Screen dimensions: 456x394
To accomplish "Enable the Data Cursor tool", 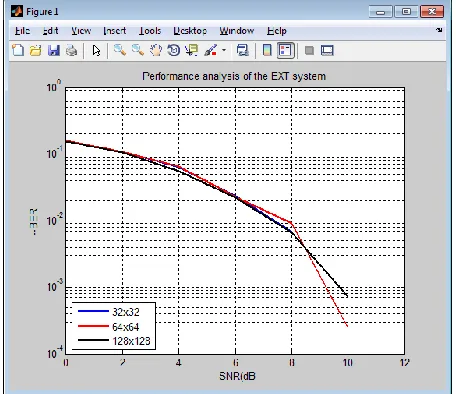I will click(192, 50).
